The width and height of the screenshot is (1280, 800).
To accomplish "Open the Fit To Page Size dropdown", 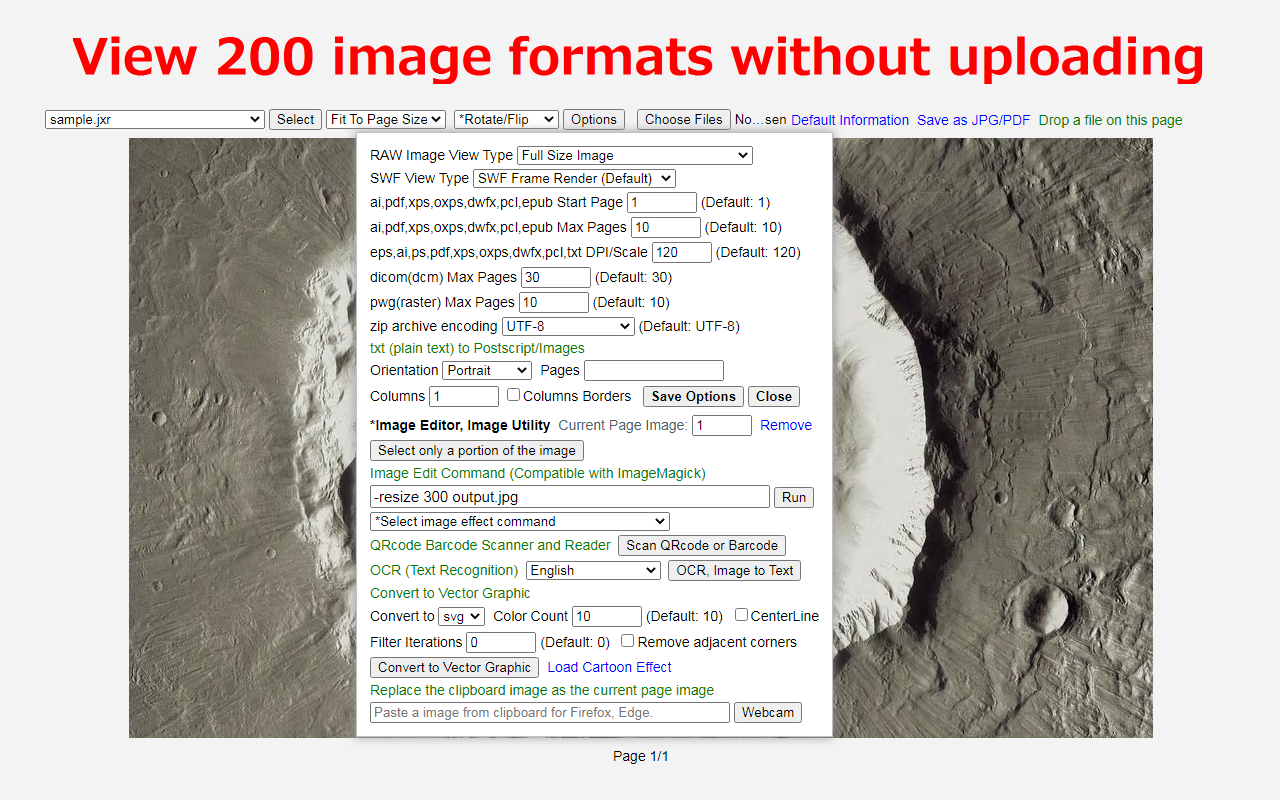I will tap(385, 119).
